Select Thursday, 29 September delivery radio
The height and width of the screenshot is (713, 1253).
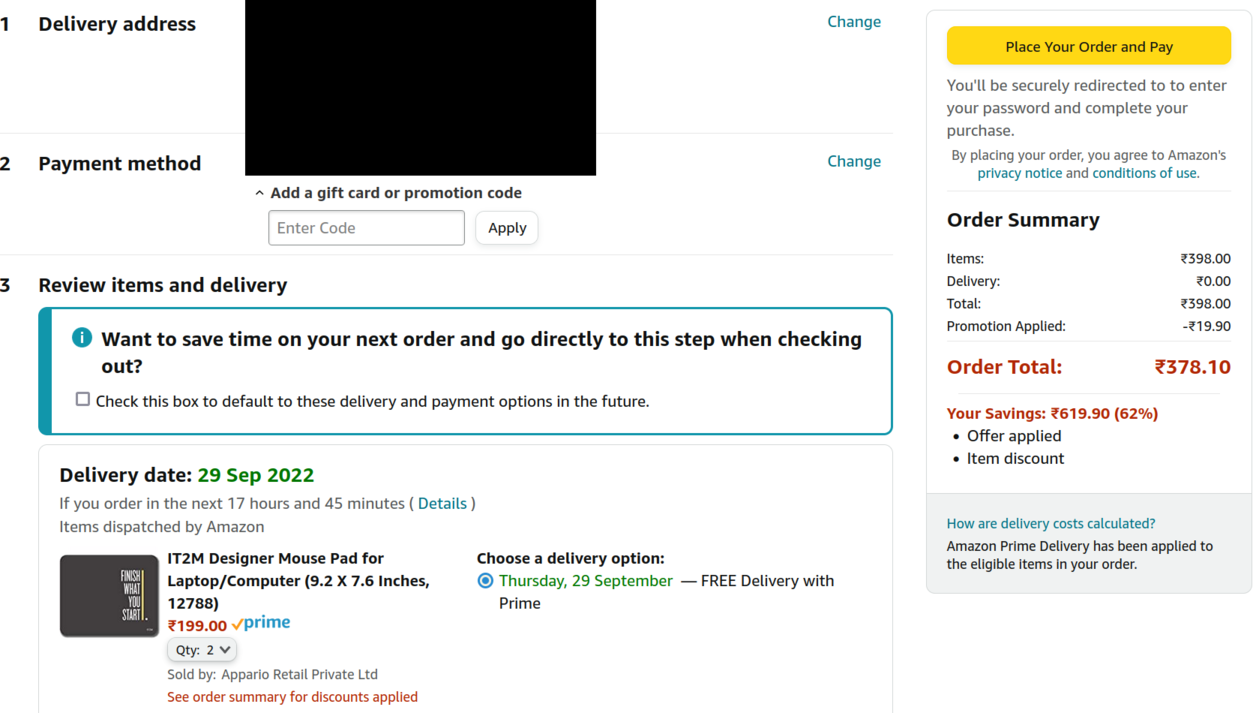pyautogui.click(x=485, y=581)
